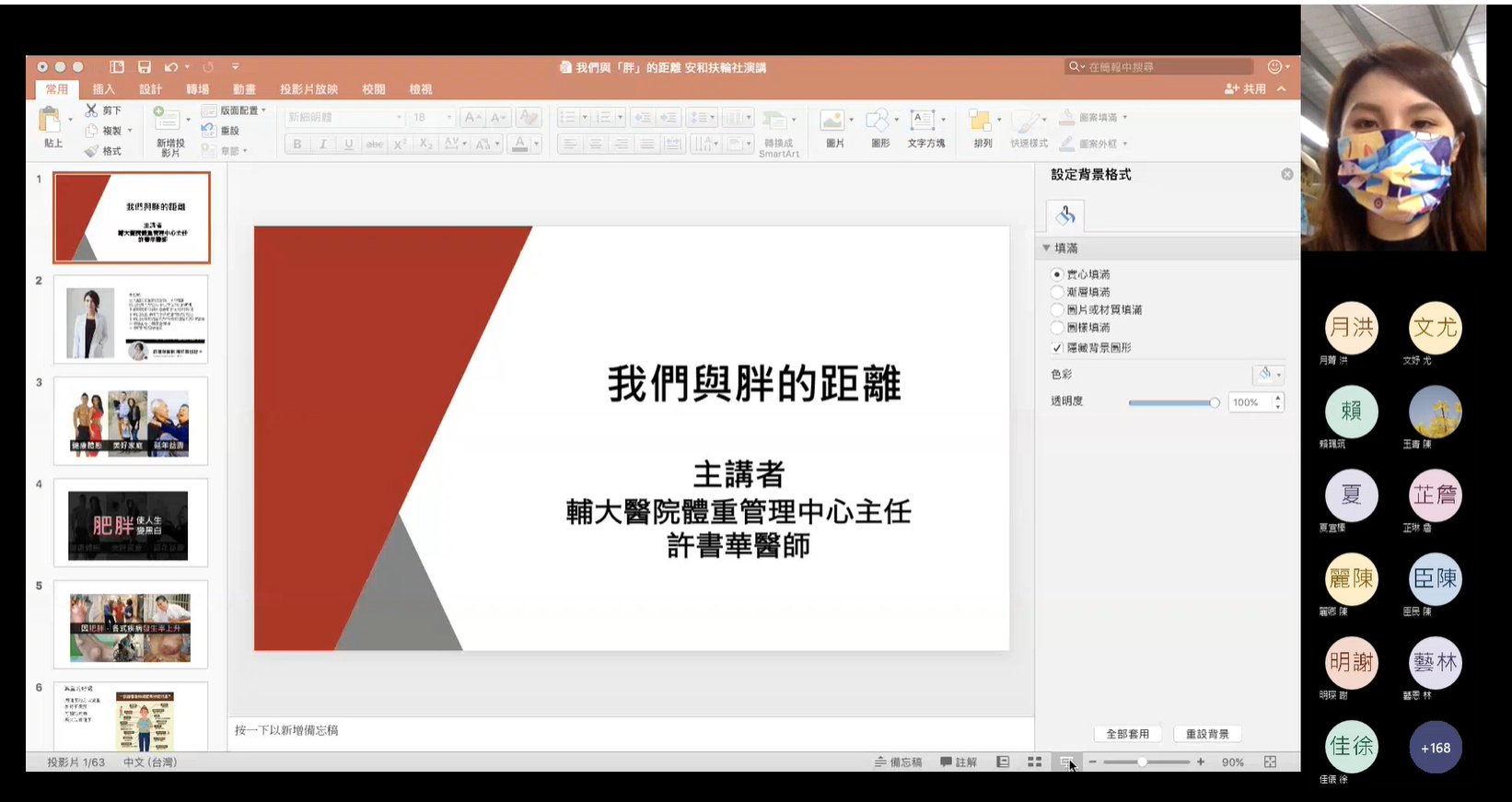Open the Section (章節) dropdown
This screenshot has height=802, width=1512.
coord(226,151)
